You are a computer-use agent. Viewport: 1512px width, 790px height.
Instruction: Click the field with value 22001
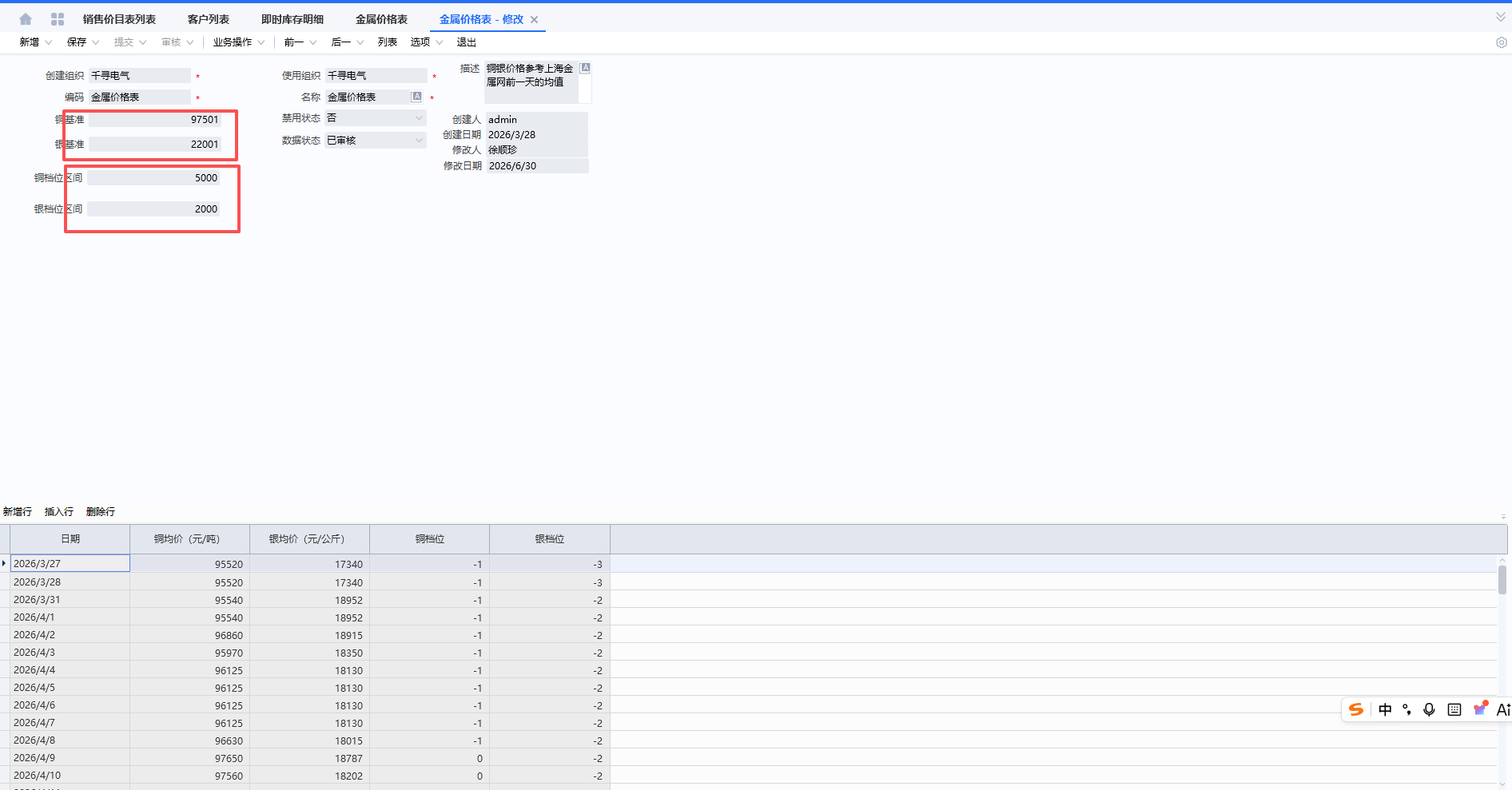coord(154,145)
